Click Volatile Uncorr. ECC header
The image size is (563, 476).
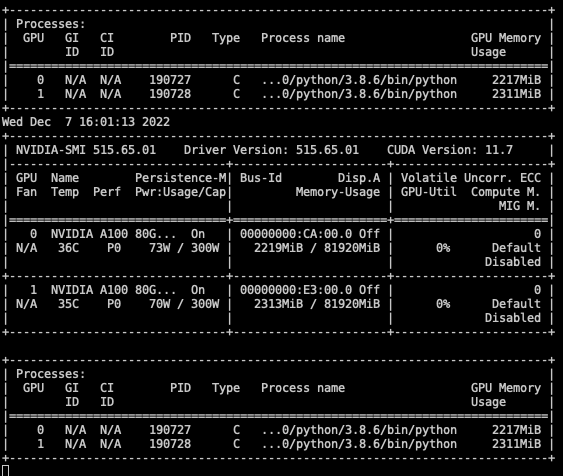pos(471,178)
